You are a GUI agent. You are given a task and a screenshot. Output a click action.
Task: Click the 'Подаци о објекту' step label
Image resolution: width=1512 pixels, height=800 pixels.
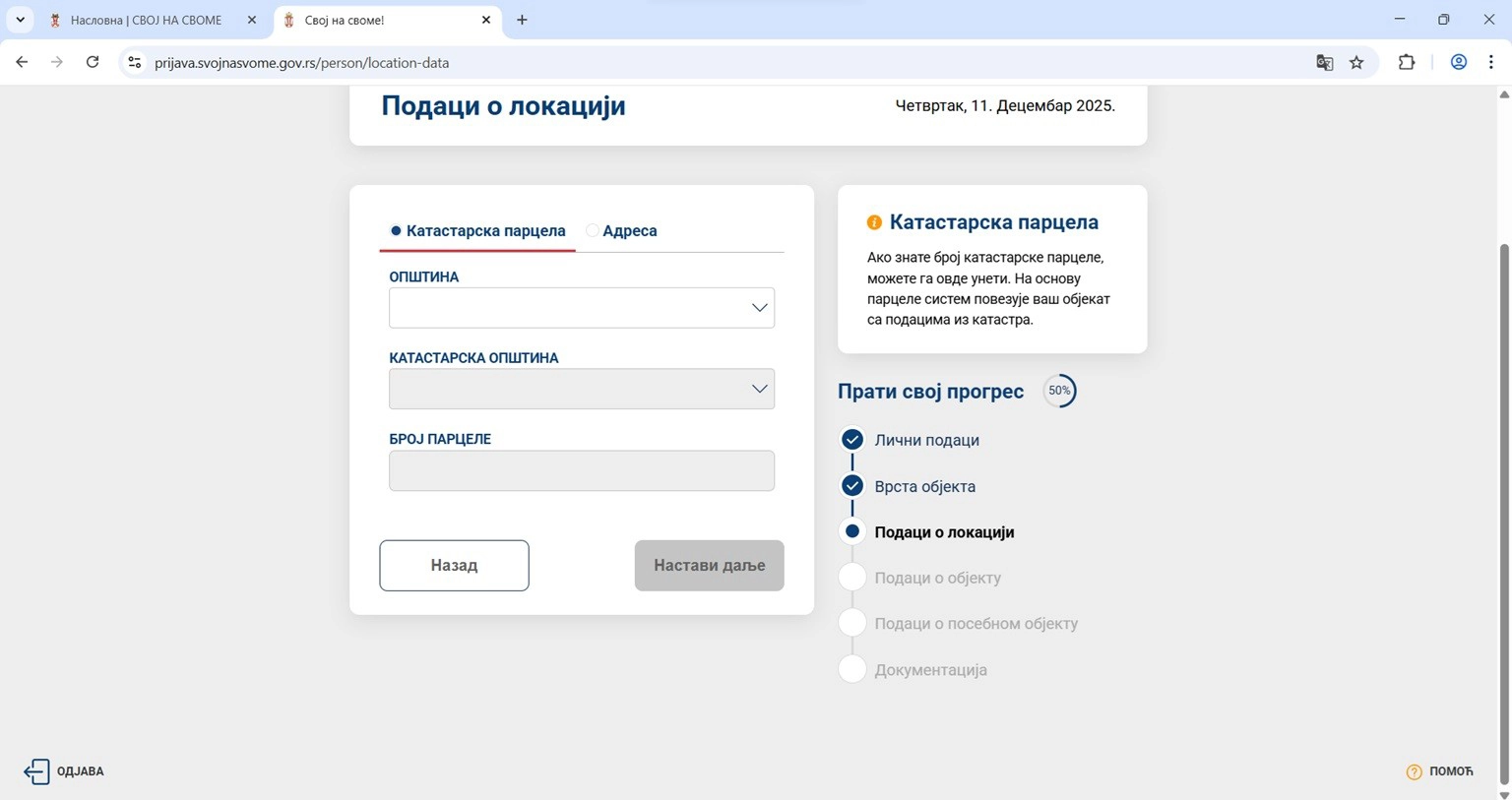(937, 578)
